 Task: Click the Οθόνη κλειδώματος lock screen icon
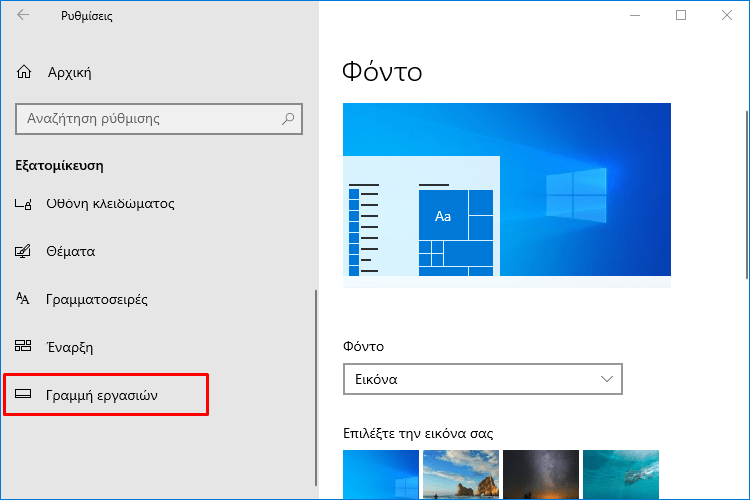coord(23,204)
